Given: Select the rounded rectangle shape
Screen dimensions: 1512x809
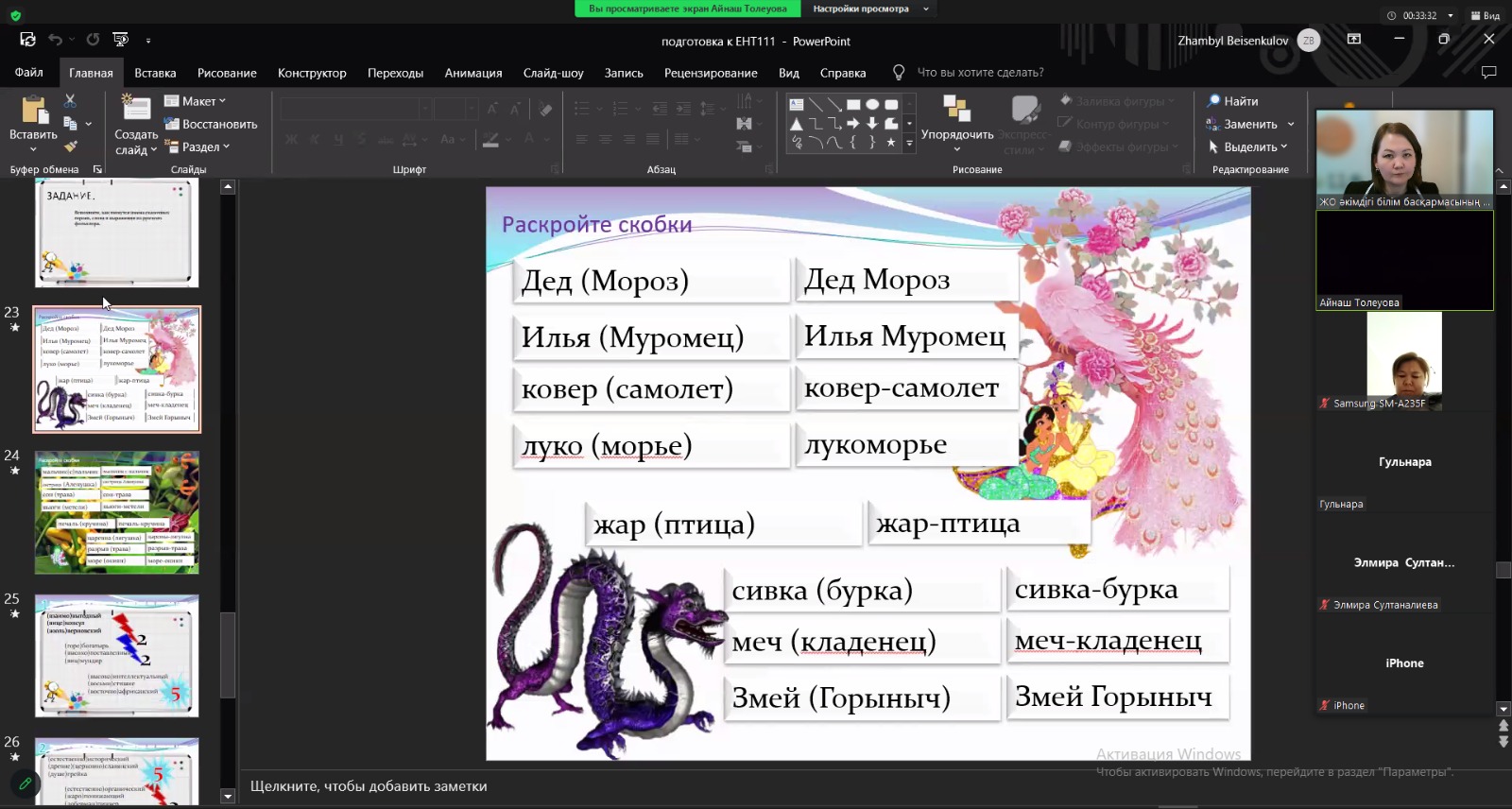Looking at the screenshot, I should pyautogui.click(x=891, y=104).
